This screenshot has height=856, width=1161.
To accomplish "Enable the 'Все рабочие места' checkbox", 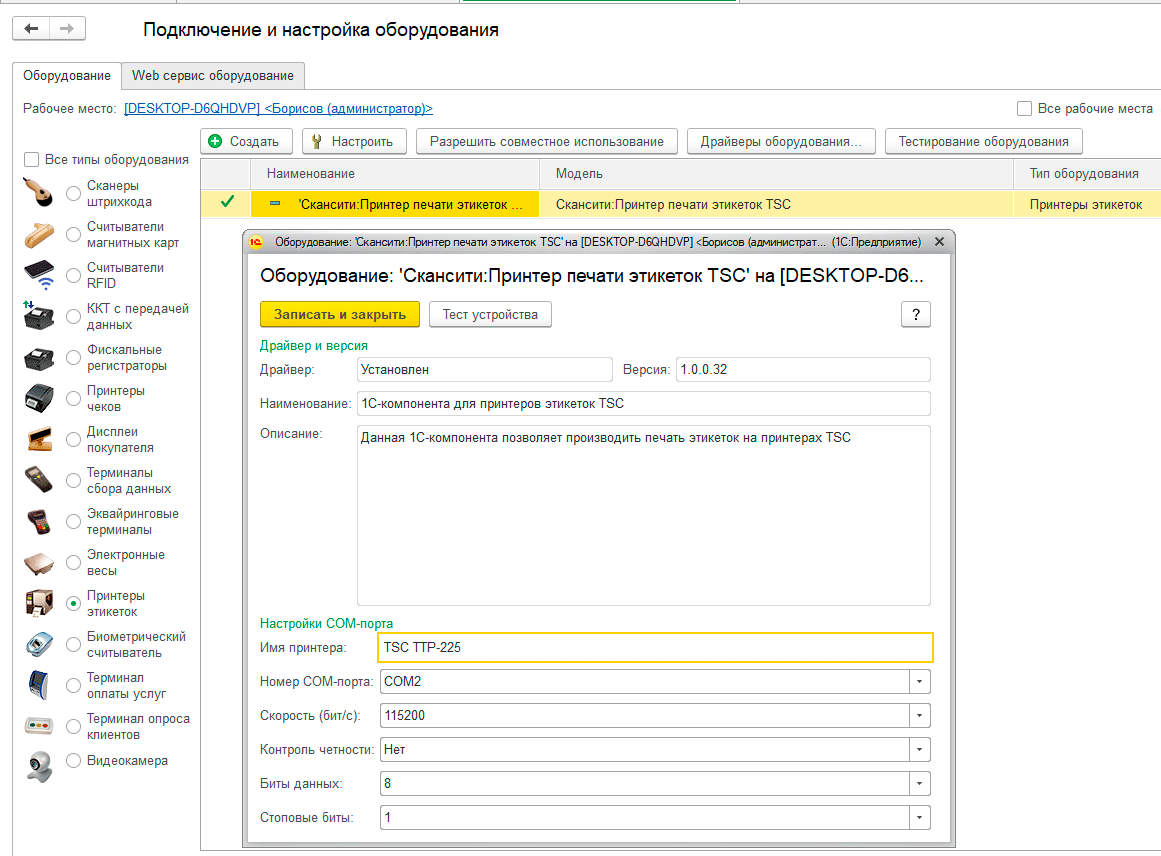I will 1024,108.
